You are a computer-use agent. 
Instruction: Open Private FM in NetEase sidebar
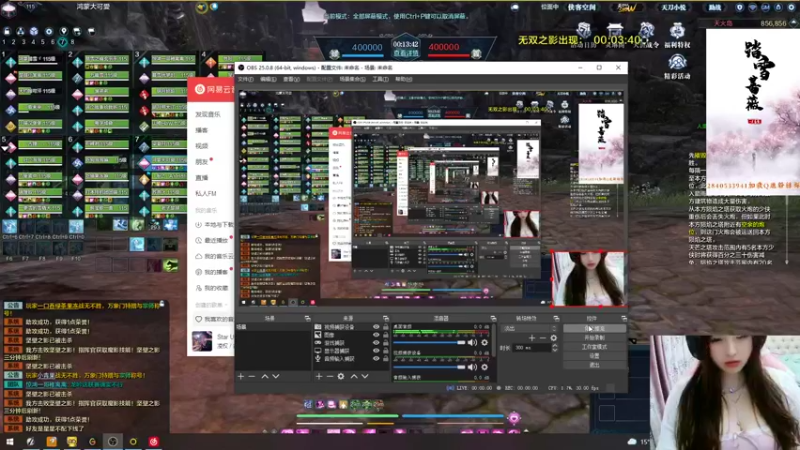point(206,193)
